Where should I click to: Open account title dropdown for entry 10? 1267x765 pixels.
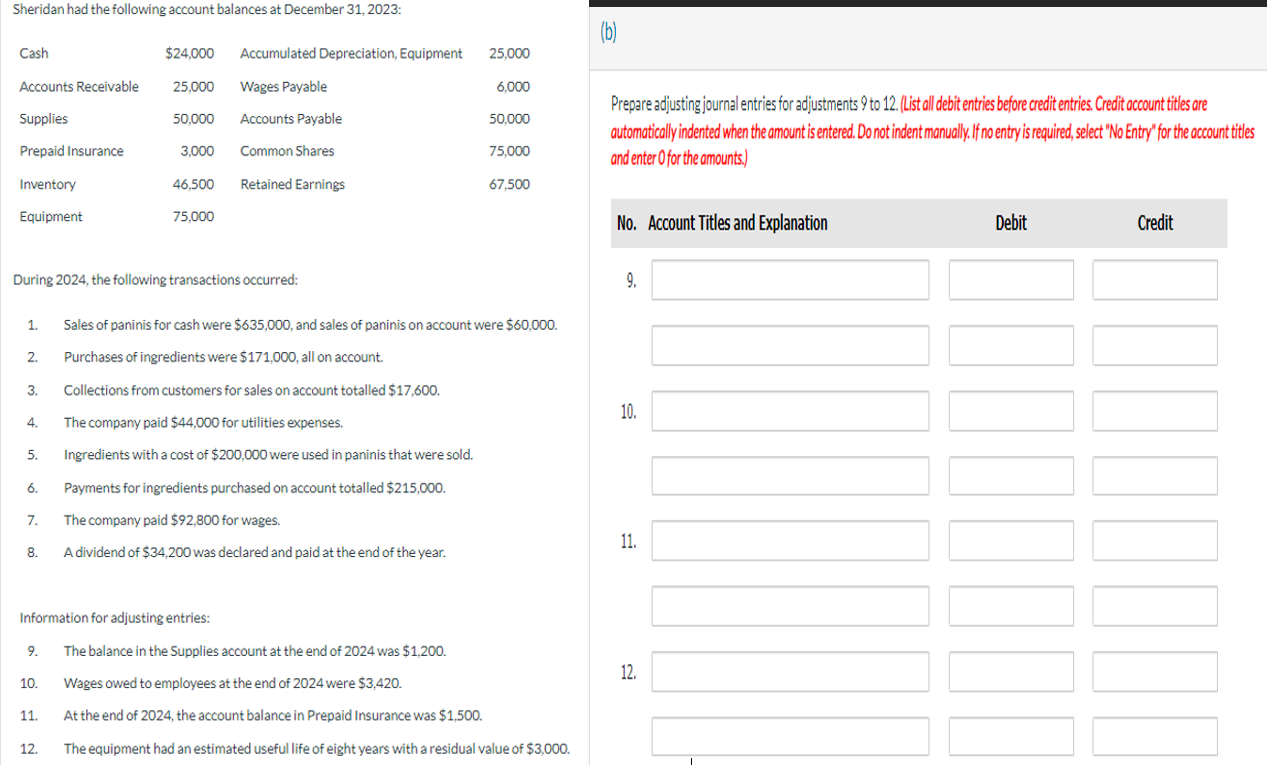point(789,410)
